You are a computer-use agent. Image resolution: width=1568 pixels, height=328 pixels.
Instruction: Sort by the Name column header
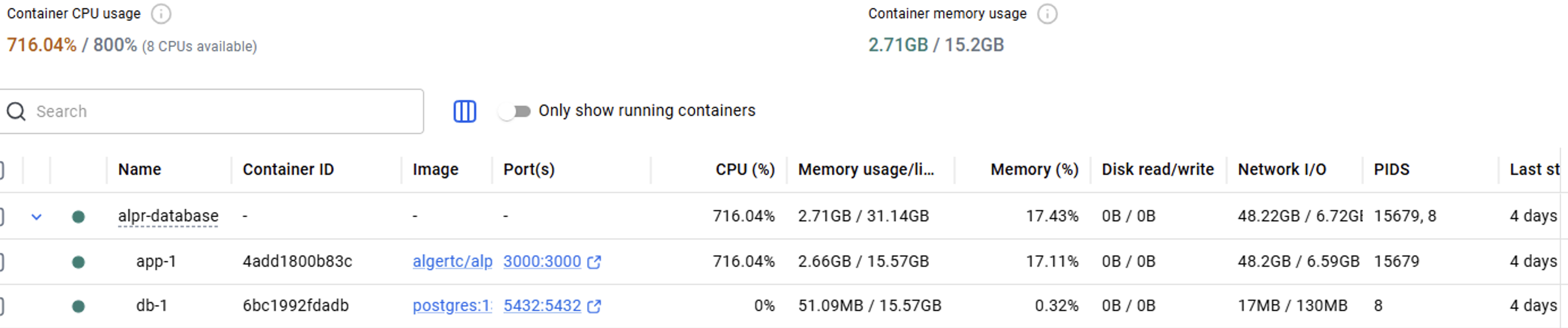point(139,170)
